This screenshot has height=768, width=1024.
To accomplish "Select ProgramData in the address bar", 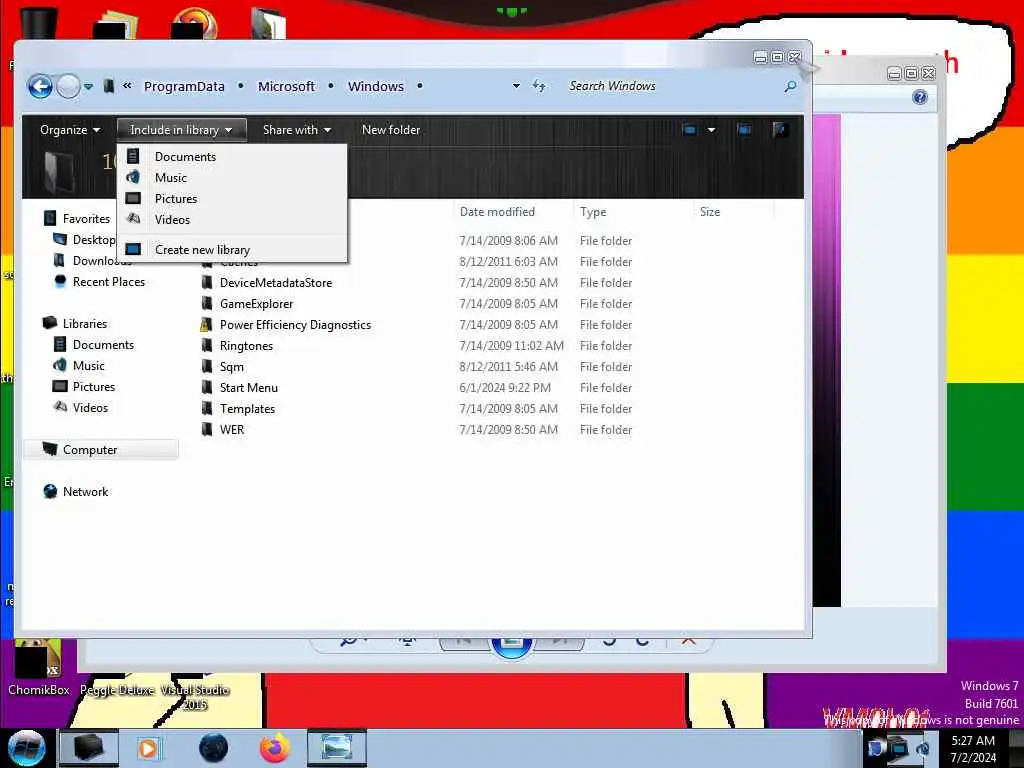I will pos(184,86).
